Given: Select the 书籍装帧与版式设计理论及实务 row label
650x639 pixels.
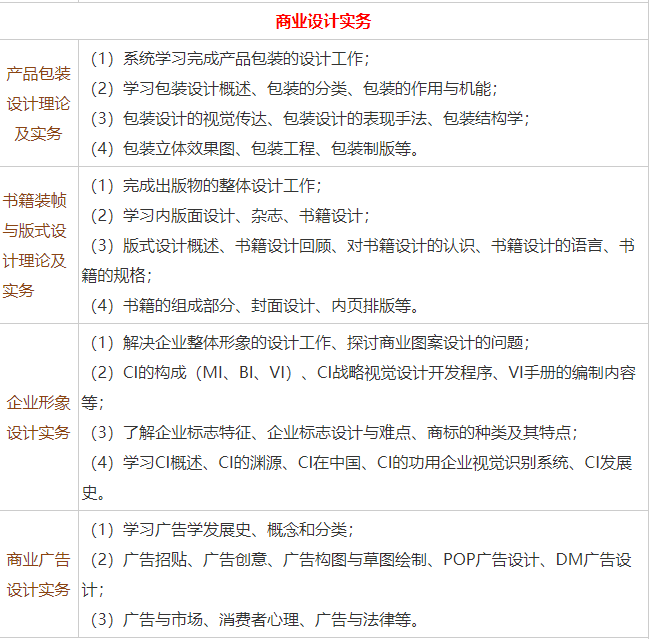Looking at the screenshot, I should pos(36,246).
